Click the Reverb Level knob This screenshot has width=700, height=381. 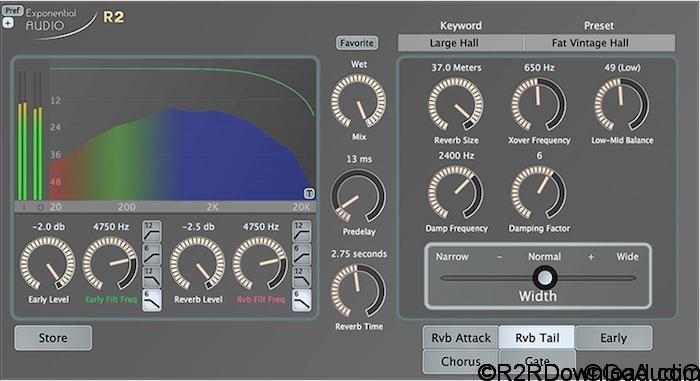pyautogui.click(x=197, y=264)
